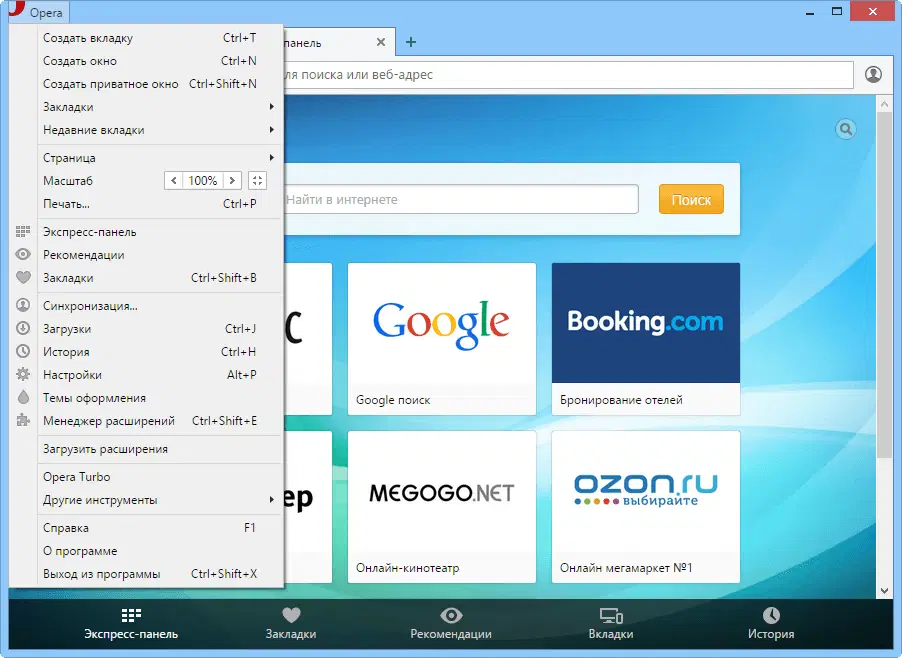Increase zoom with right arrow
The height and width of the screenshot is (658, 902).
coord(232,181)
